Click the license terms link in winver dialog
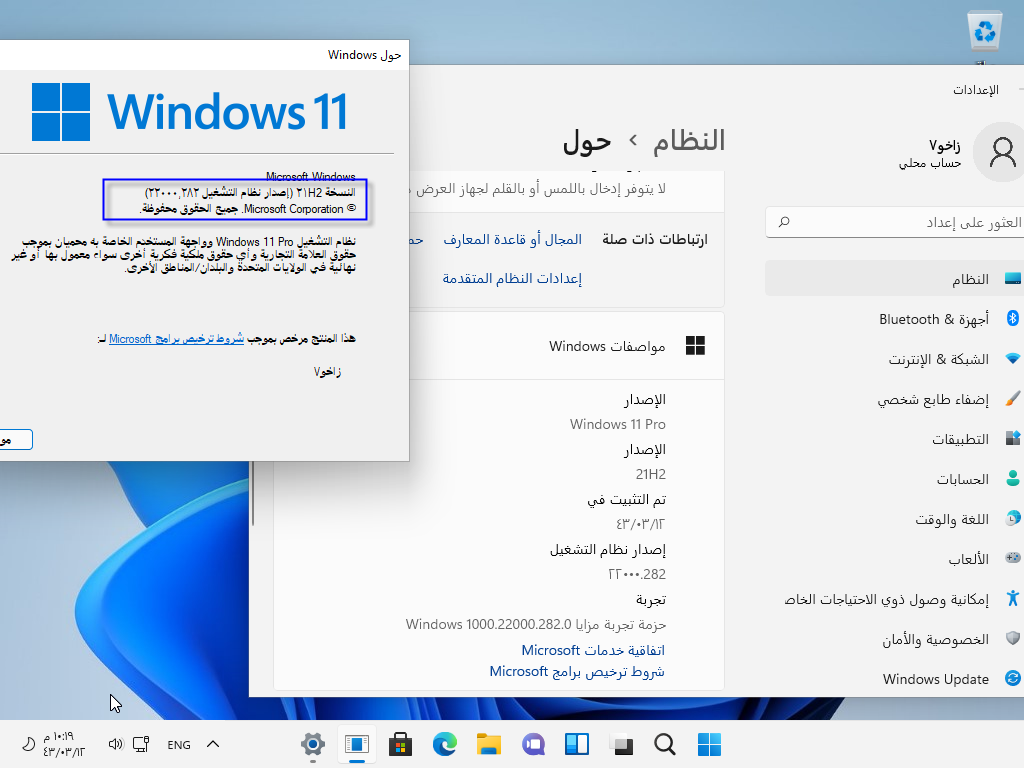The width and height of the screenshot is (1024, 768). pyautogui.click(x=176, y=338)
